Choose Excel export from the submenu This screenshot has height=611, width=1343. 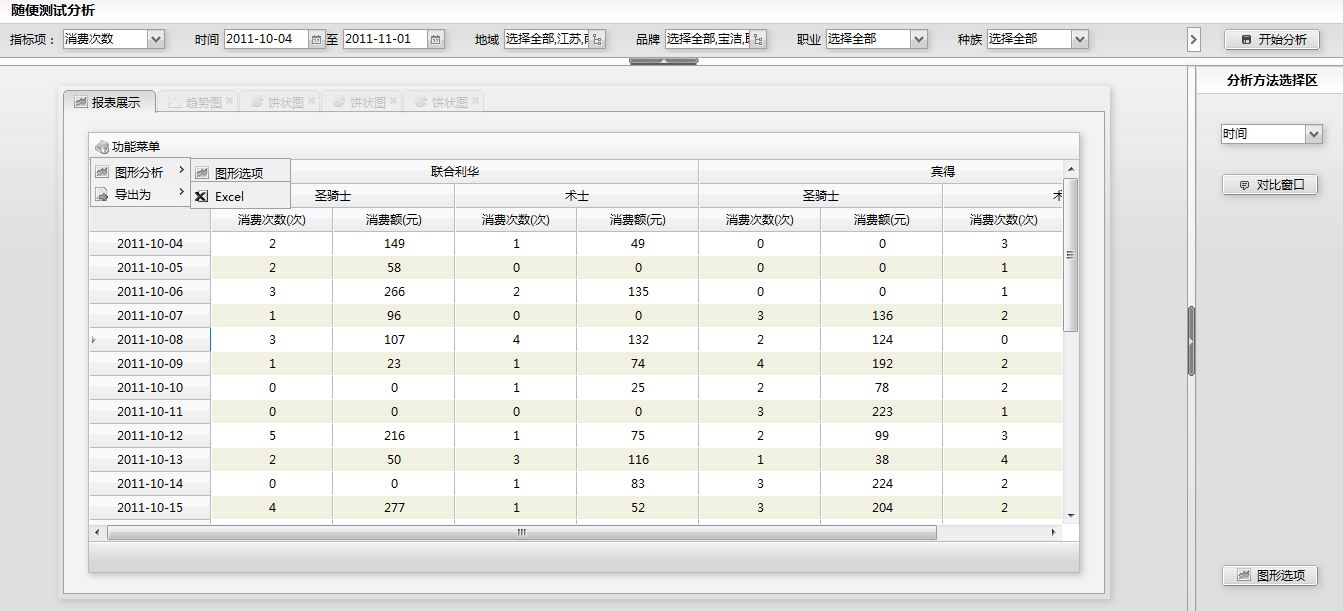click(241, 197)
